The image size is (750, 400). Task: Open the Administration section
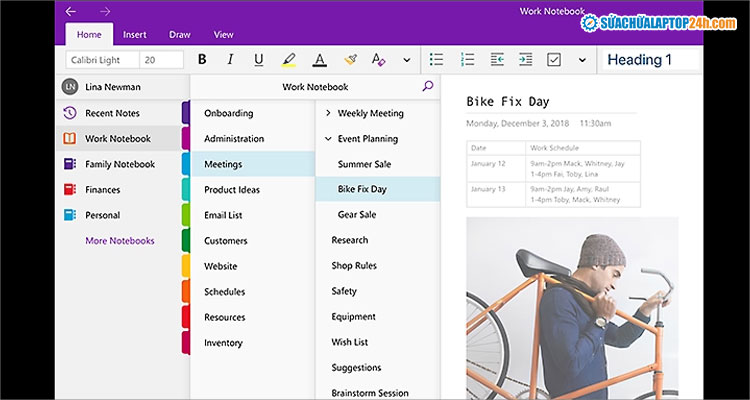tap(253, 139)
